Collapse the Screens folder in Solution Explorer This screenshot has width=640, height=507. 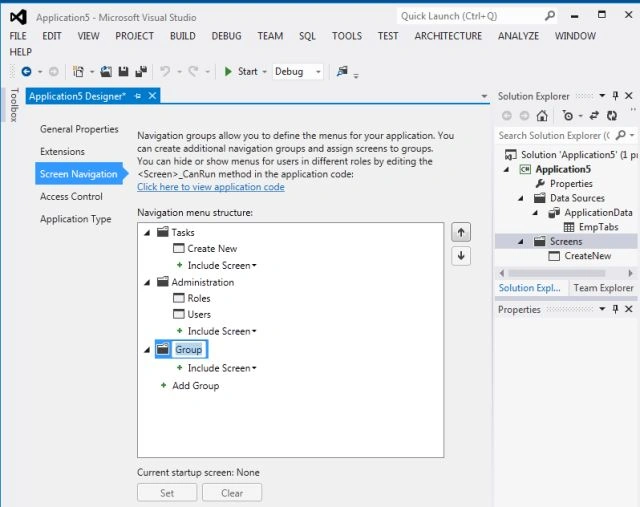tap(521, 242)
